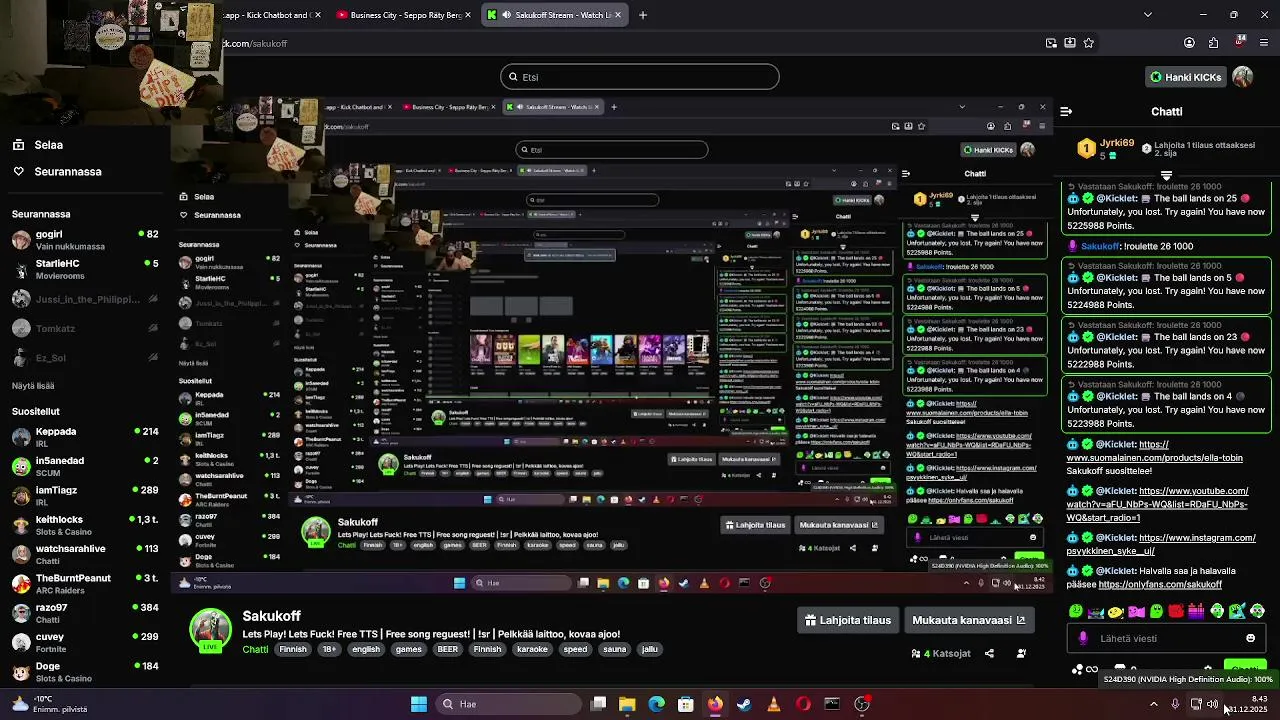Open recommended channel keithlocks
Viewport: 1280px width, 720px height.
[85, 525]
